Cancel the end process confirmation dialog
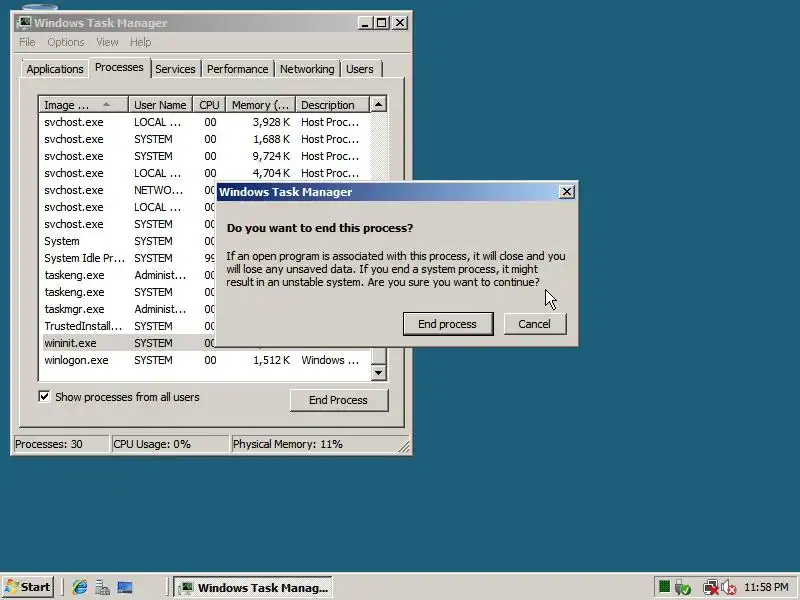Screen dimensions: 800x600 (535, 324)
